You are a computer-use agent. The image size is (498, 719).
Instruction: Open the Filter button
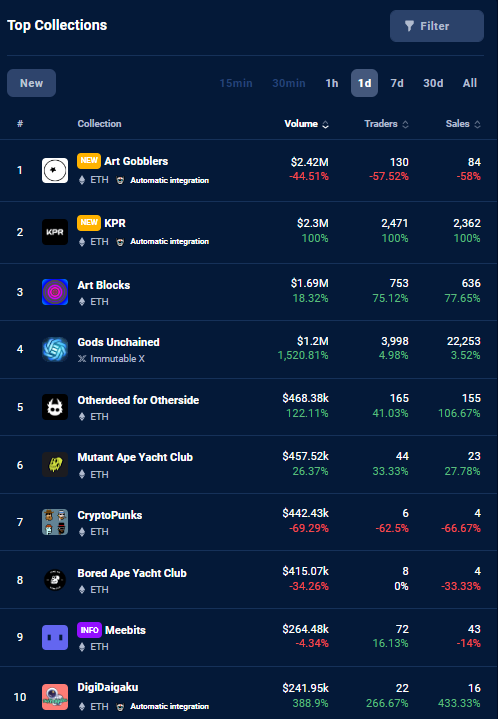437,26
